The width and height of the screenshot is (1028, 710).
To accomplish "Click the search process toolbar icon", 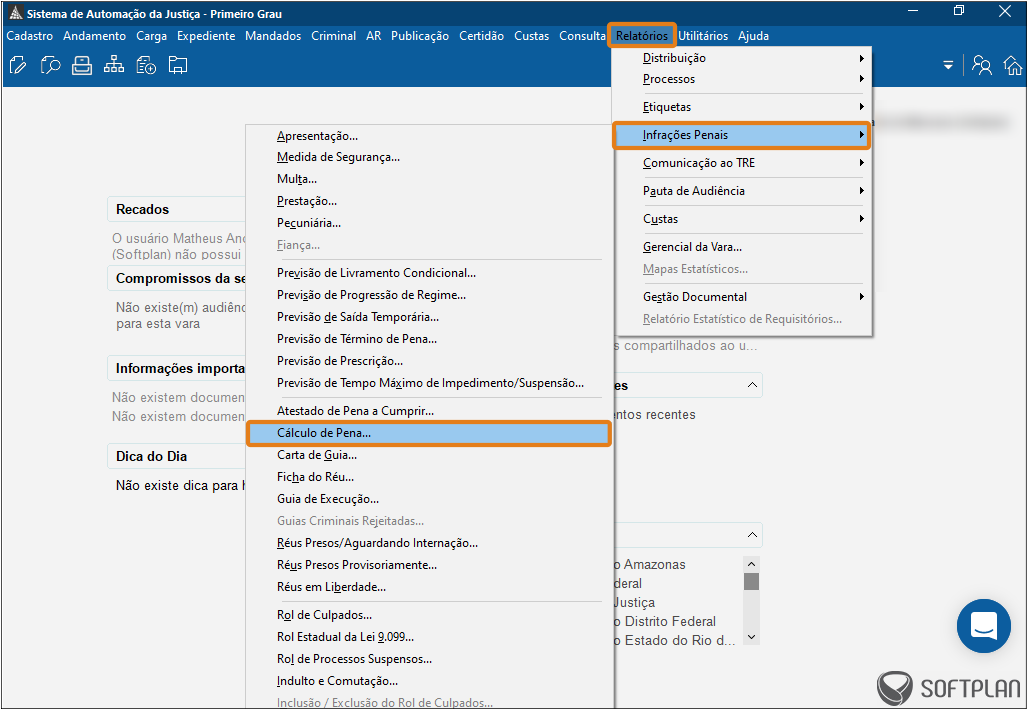I will point(50,66).
